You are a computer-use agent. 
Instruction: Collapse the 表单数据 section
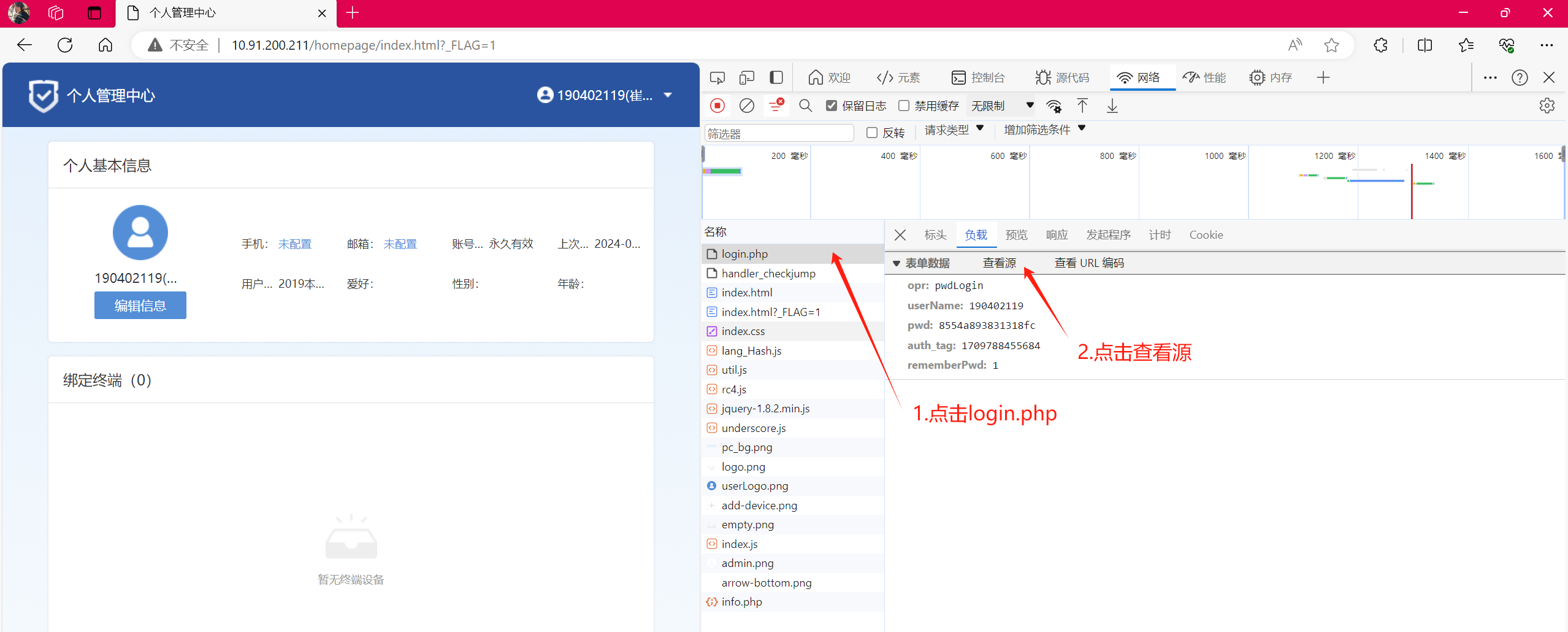click(896, 263)
